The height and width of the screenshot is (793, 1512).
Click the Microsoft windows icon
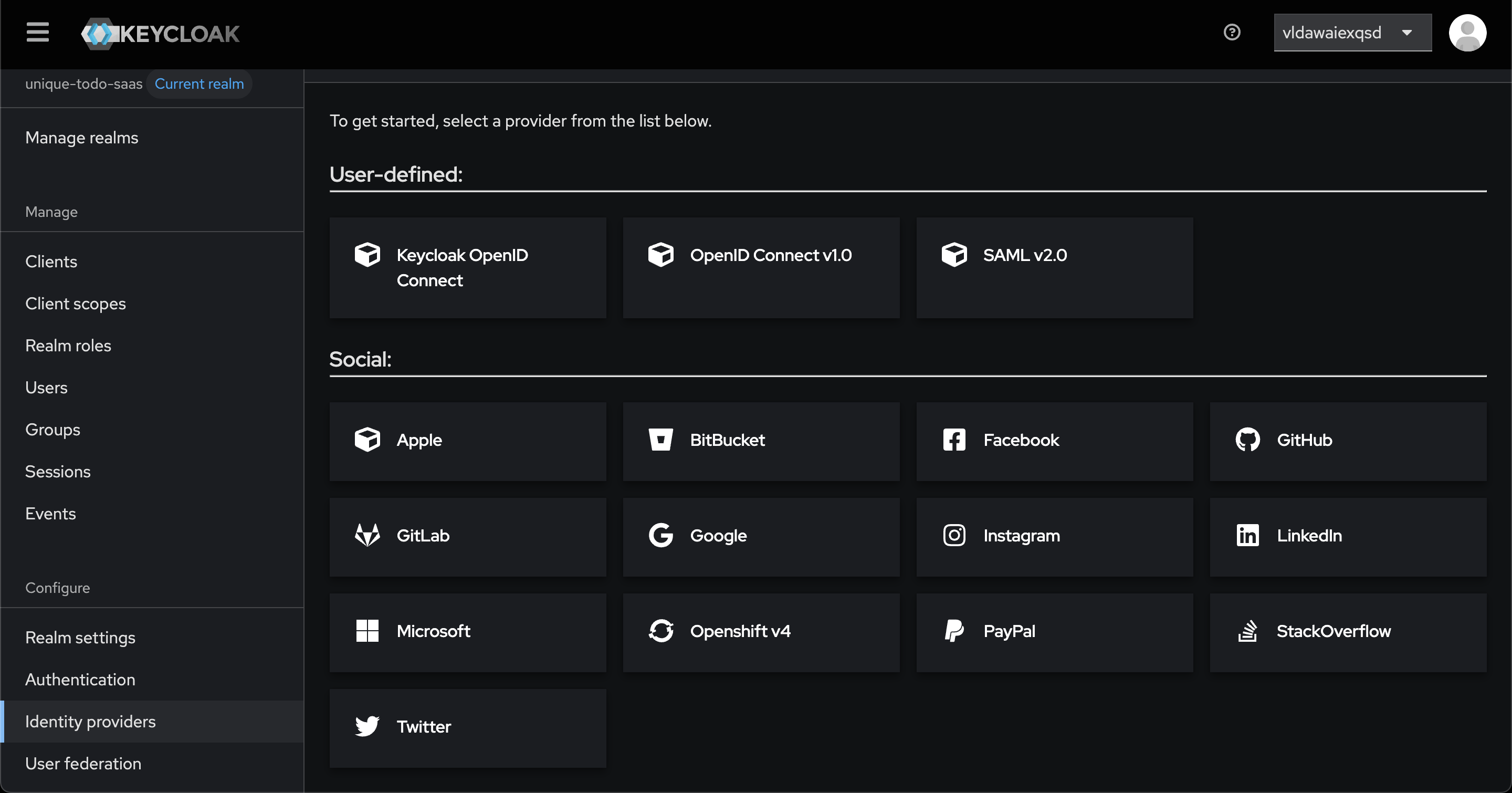[x=367, y=631]
